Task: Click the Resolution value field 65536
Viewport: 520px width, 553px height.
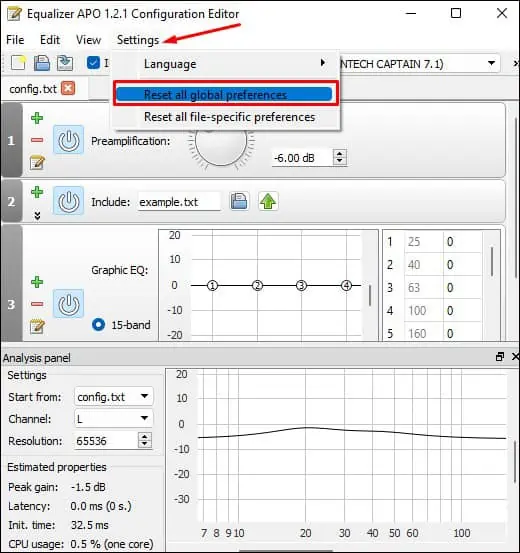Action: [107, 441]
